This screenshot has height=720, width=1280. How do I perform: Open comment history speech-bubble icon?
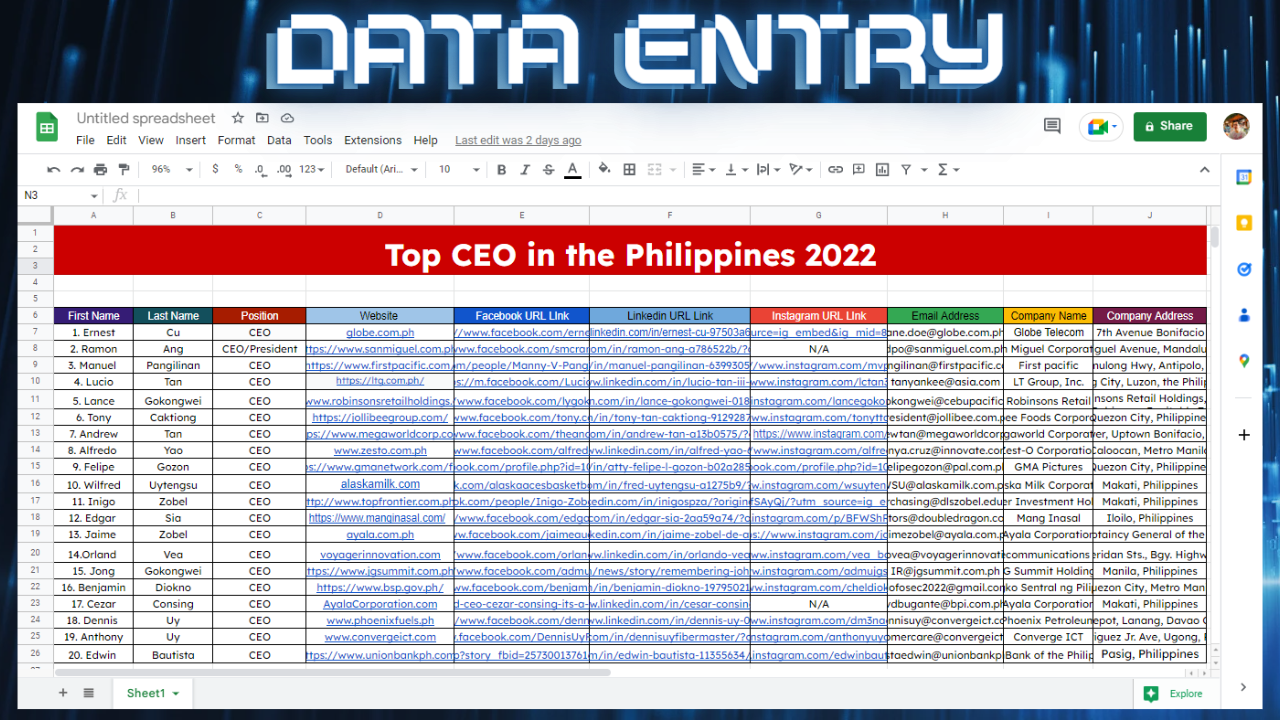tap(1052, 126)
